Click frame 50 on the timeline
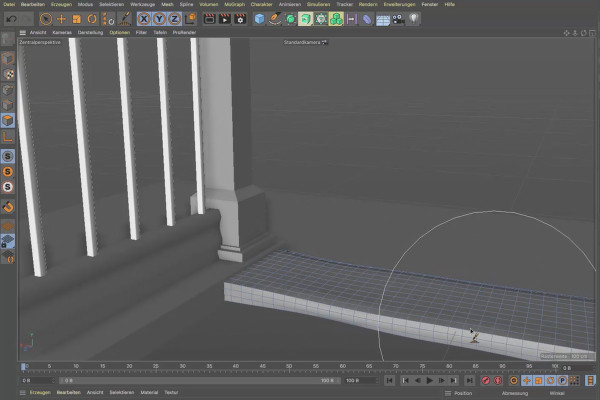Viewport: 600px width, 400px height. pos(289,368)
